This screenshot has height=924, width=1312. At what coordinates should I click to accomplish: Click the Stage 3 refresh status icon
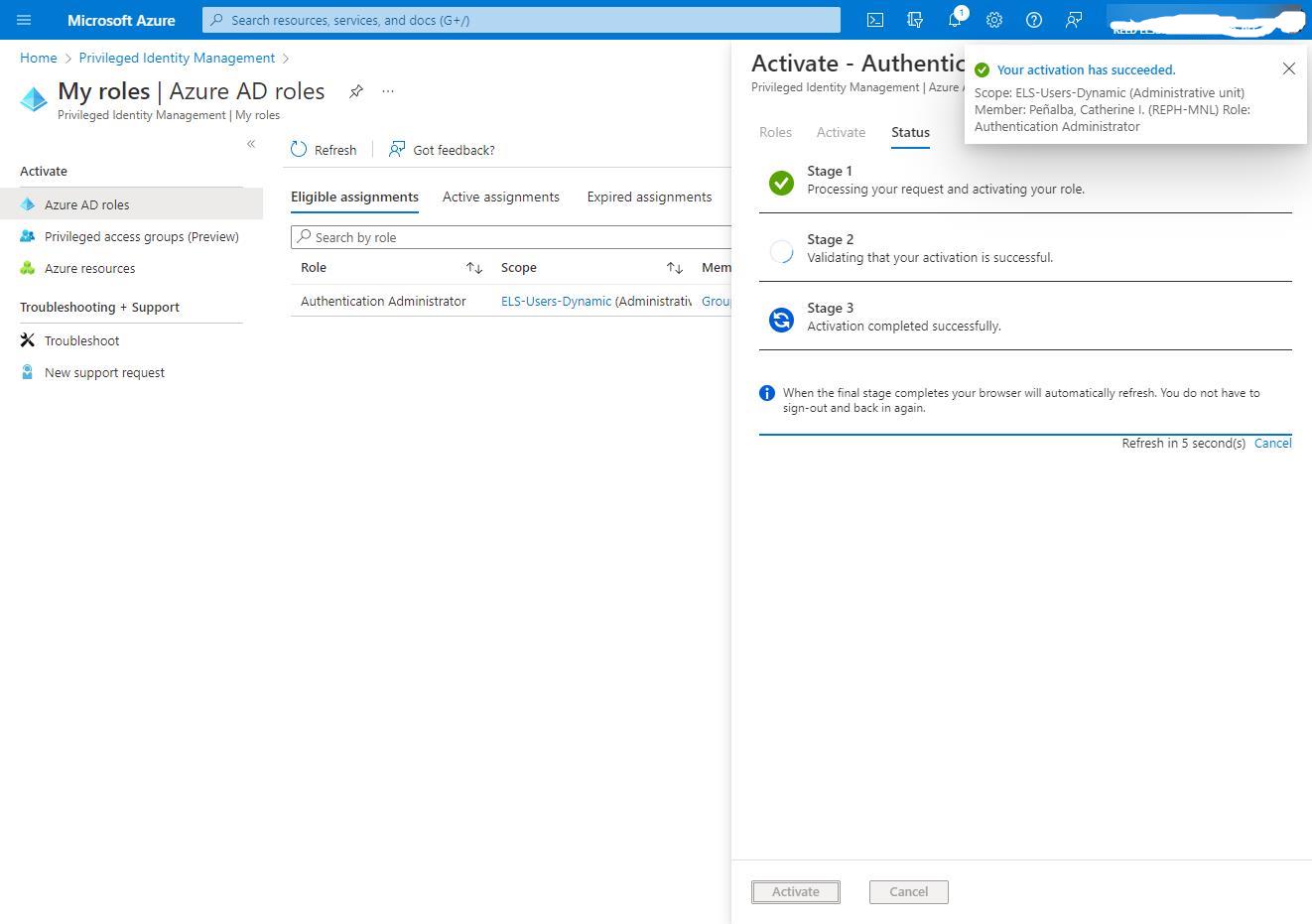click(782, 320)
